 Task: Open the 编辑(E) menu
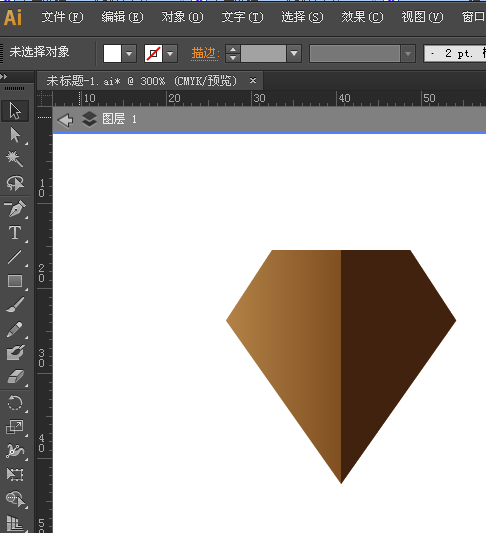[122, 17]
